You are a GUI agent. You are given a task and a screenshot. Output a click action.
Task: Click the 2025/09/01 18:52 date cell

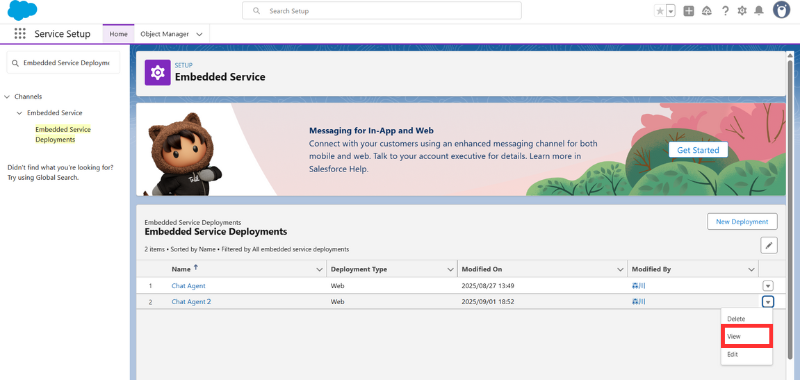(488, 301)
